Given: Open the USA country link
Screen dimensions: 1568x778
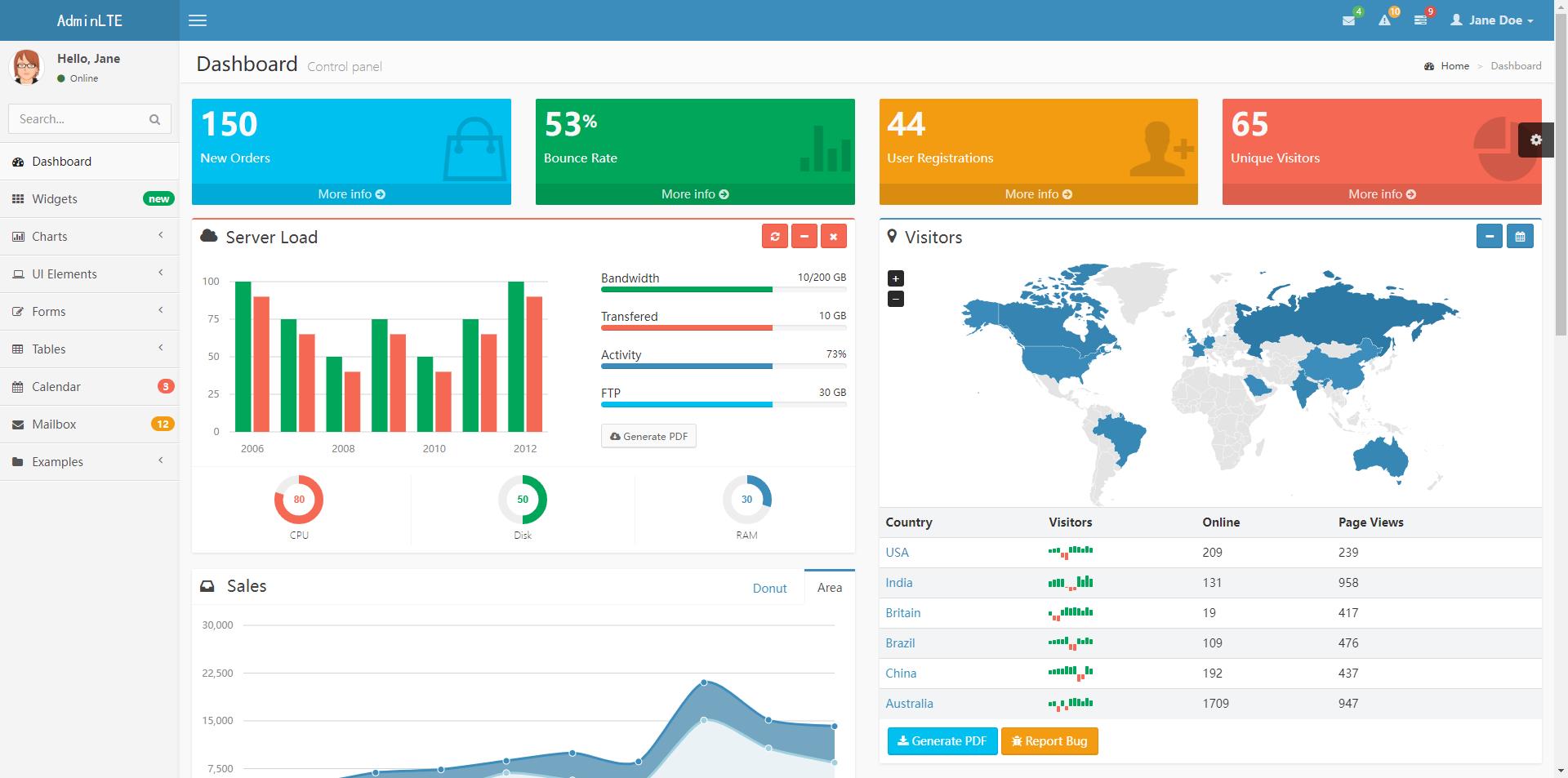Looking at the screenshot, I should 897,553.
